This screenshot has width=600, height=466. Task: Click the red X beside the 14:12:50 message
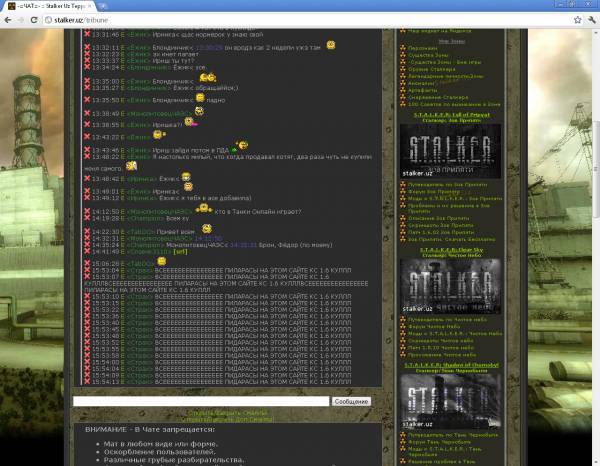click(86, 211)
